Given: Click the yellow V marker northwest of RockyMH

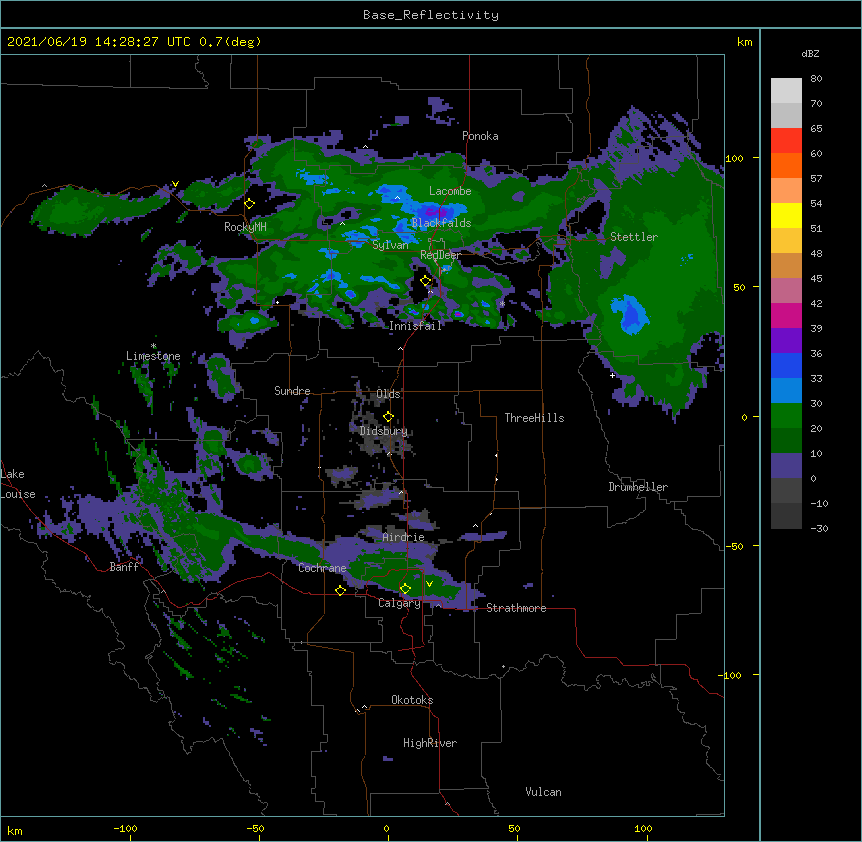Looking at the screenshot, I should 175,184.
